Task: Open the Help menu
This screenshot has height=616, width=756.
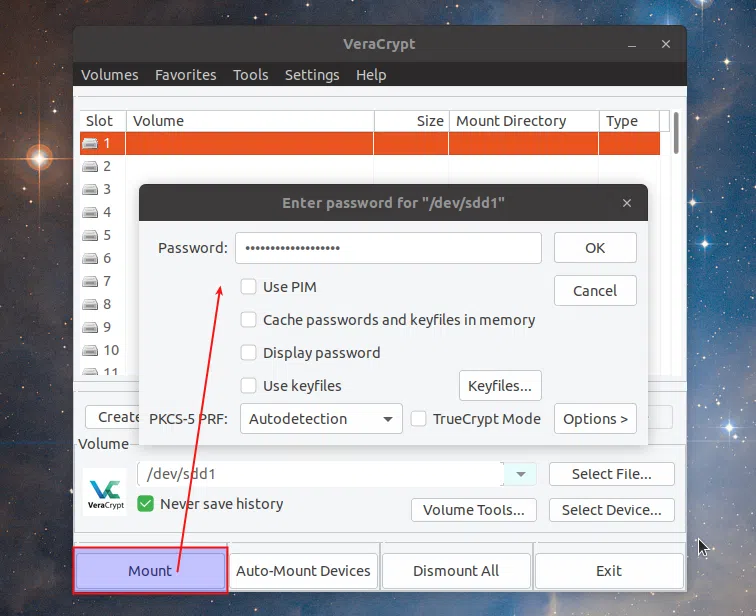Action: pyautogui.click(x=371, y=75)
